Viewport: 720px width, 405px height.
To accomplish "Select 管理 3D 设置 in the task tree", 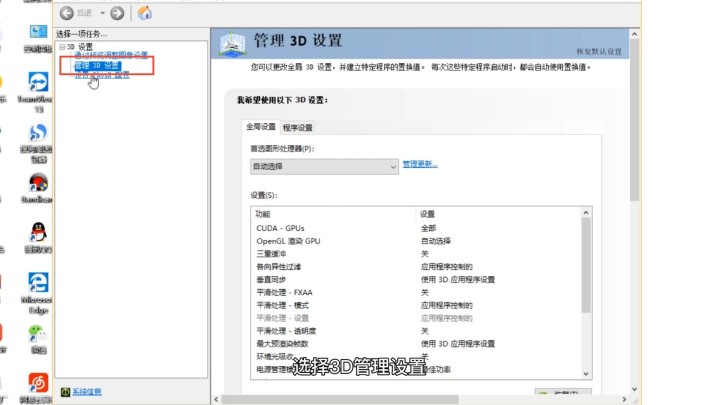I will coord(97,66).
